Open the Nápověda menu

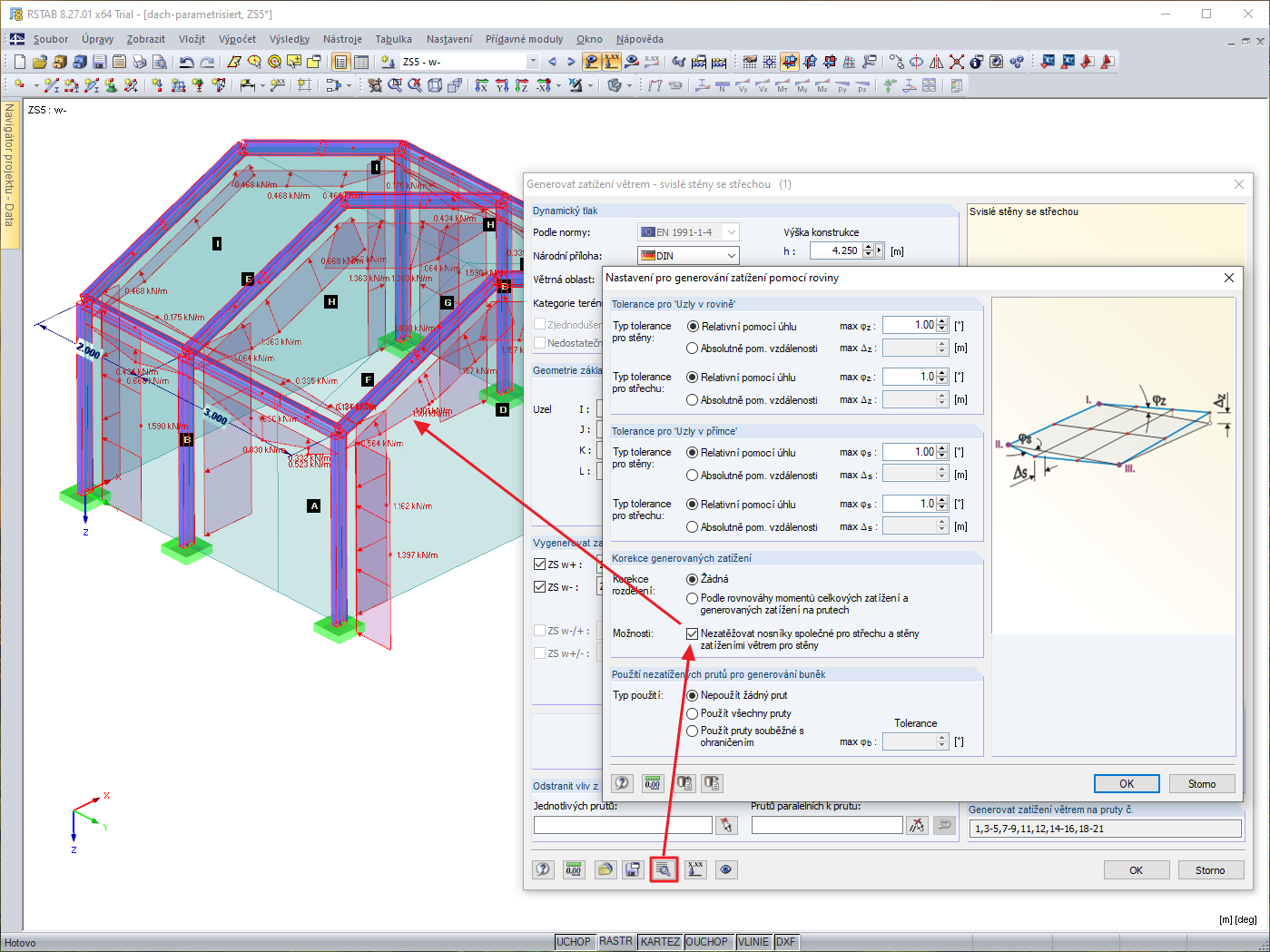[x=640, y=39]
